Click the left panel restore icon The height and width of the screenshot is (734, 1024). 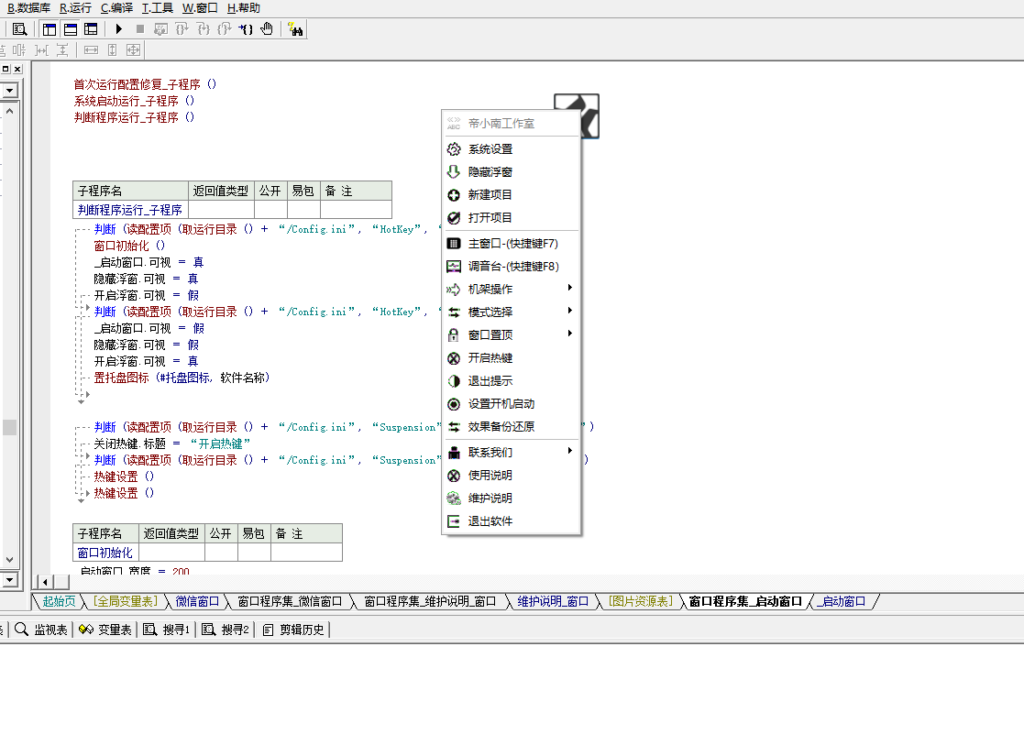click(x=5, y=69)
